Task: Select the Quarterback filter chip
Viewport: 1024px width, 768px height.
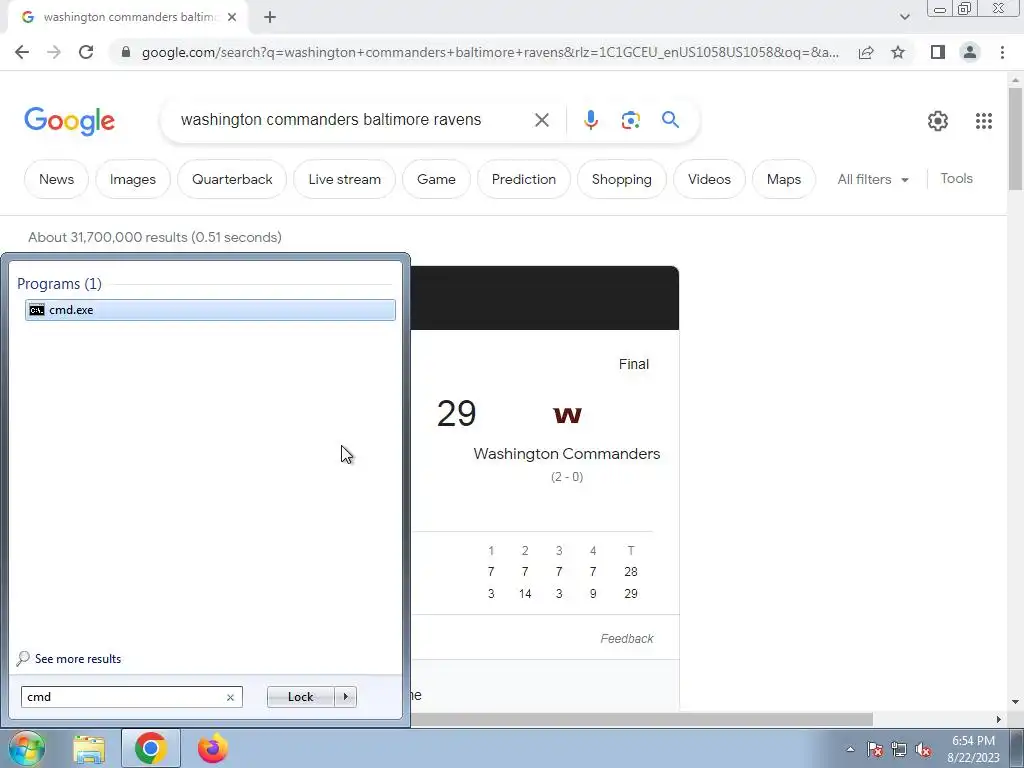Action: [232, 180]
